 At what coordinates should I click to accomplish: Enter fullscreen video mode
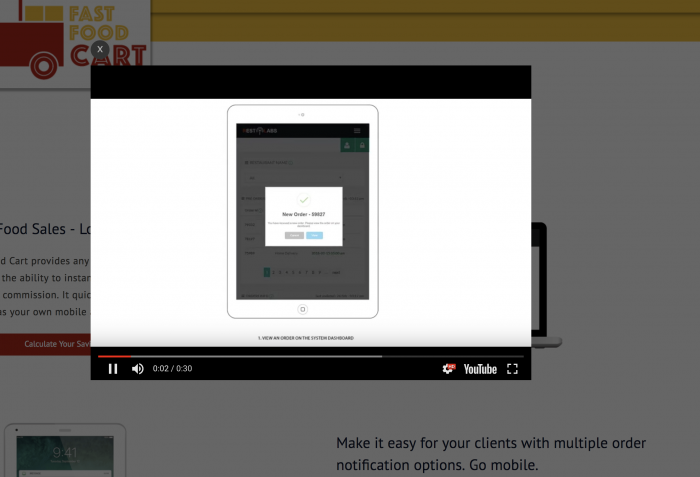coord(512,369)
